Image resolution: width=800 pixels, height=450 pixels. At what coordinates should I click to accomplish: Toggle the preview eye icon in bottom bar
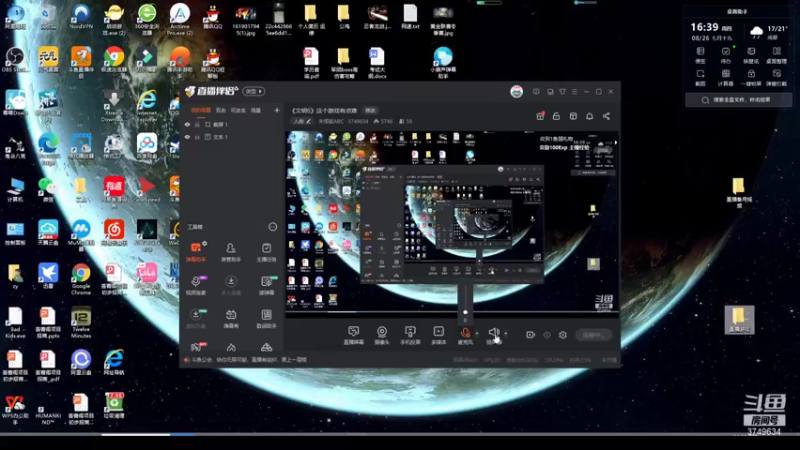point(546,335)
